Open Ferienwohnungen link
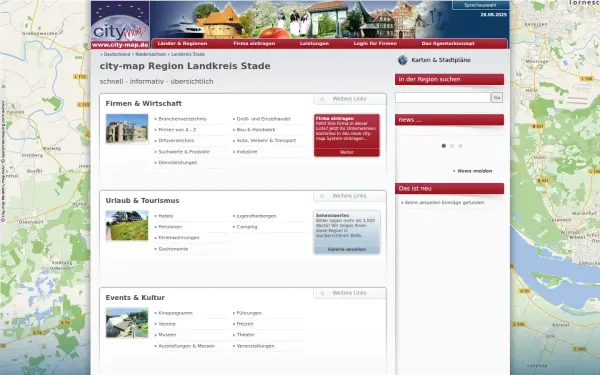 [179, 238]
